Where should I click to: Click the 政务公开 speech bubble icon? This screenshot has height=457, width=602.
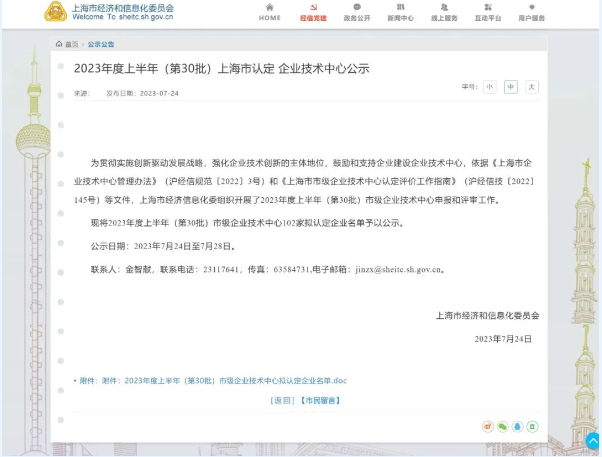[356, 7]
